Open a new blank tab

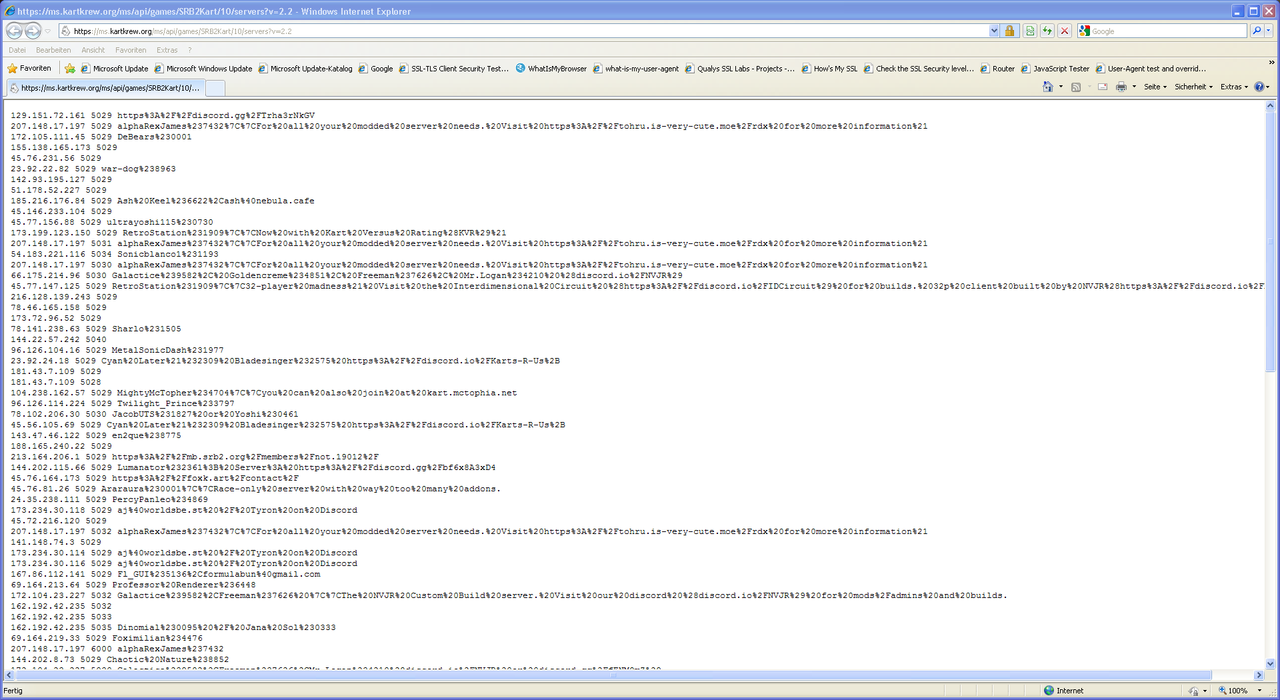215,87
